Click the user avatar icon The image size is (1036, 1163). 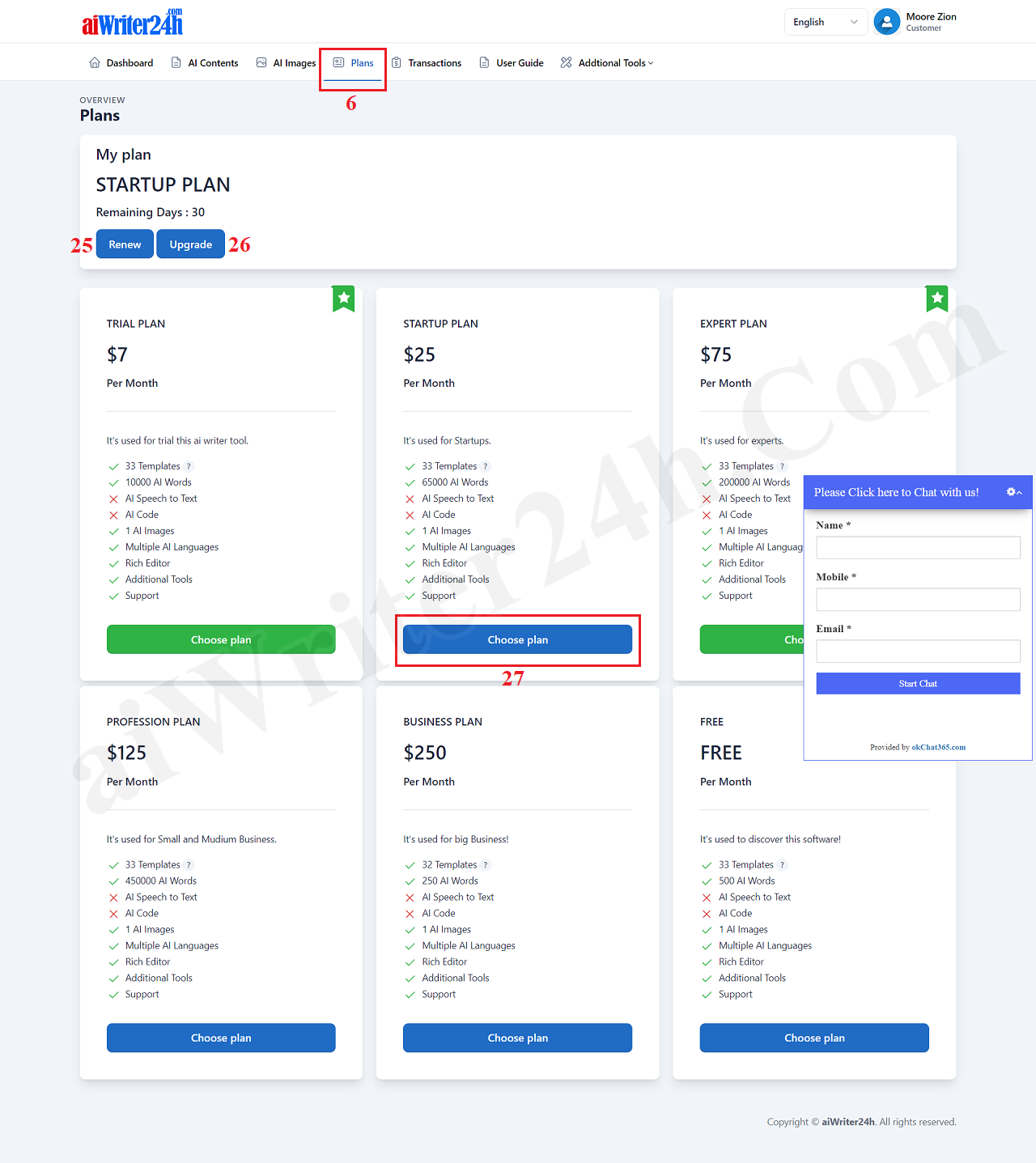click(x=887, y=22)
